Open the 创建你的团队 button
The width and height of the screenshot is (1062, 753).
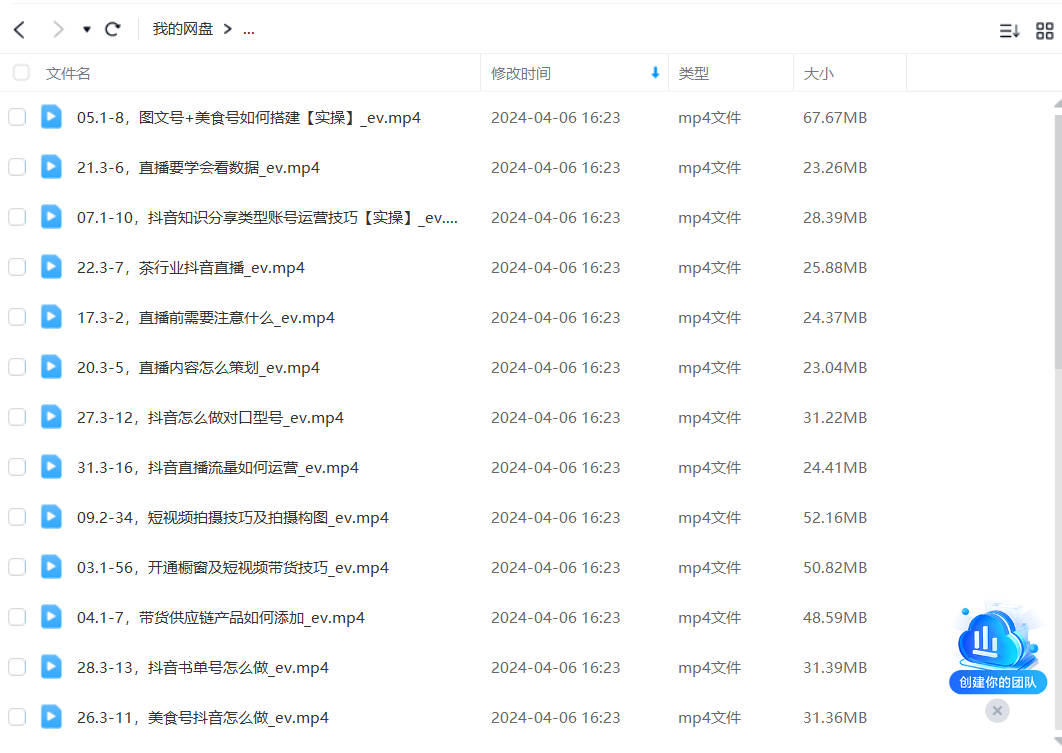[998, 682]
